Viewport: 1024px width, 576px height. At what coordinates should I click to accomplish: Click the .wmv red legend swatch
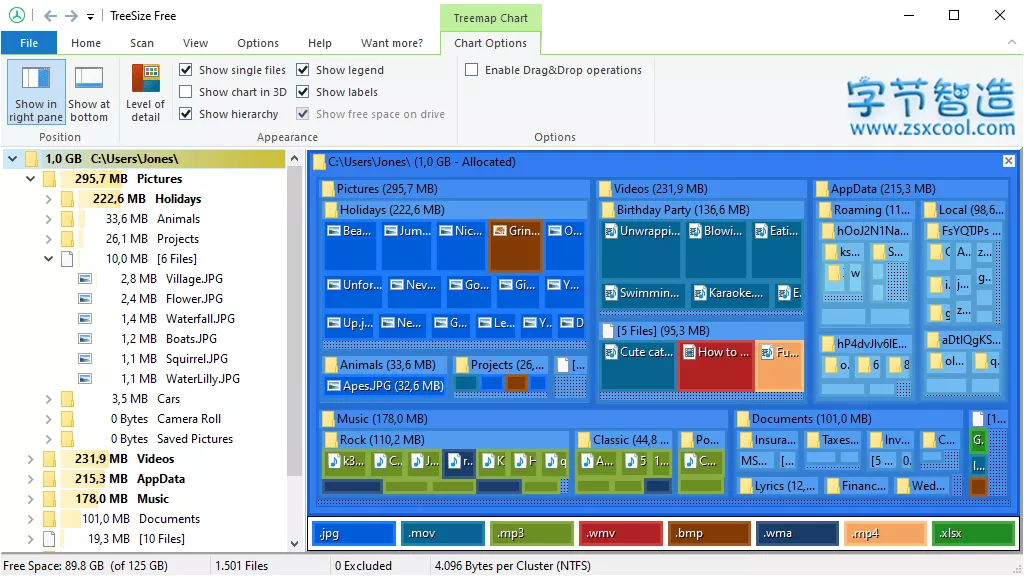(620, 534)
